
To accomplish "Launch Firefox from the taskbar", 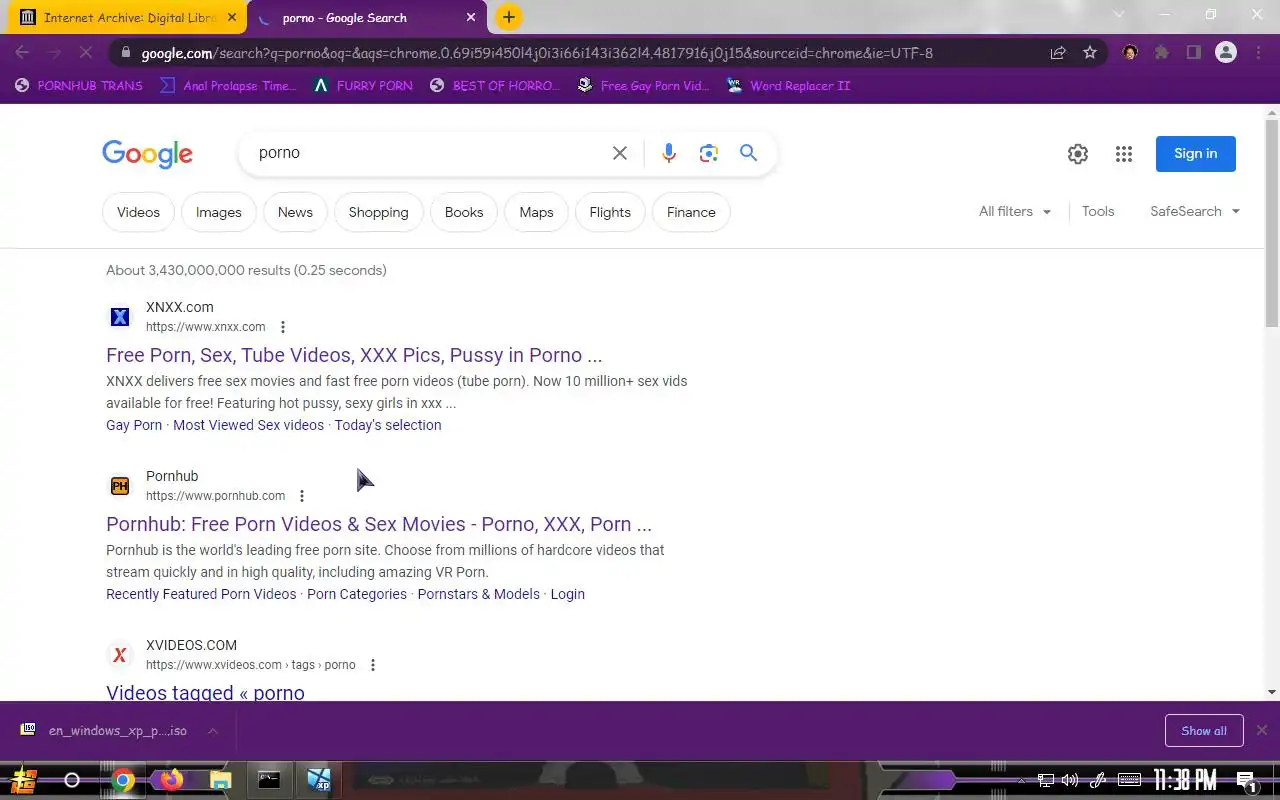I will (171, 780).
